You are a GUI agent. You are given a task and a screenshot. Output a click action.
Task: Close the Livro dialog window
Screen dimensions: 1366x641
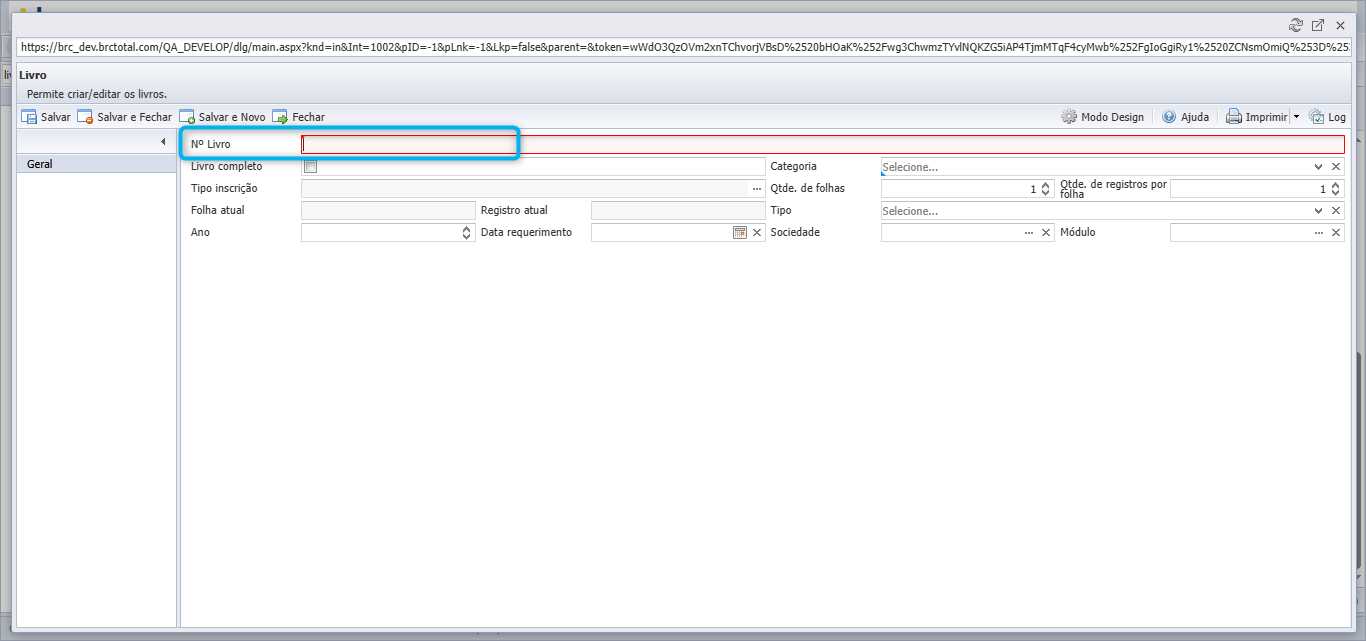1340,25
